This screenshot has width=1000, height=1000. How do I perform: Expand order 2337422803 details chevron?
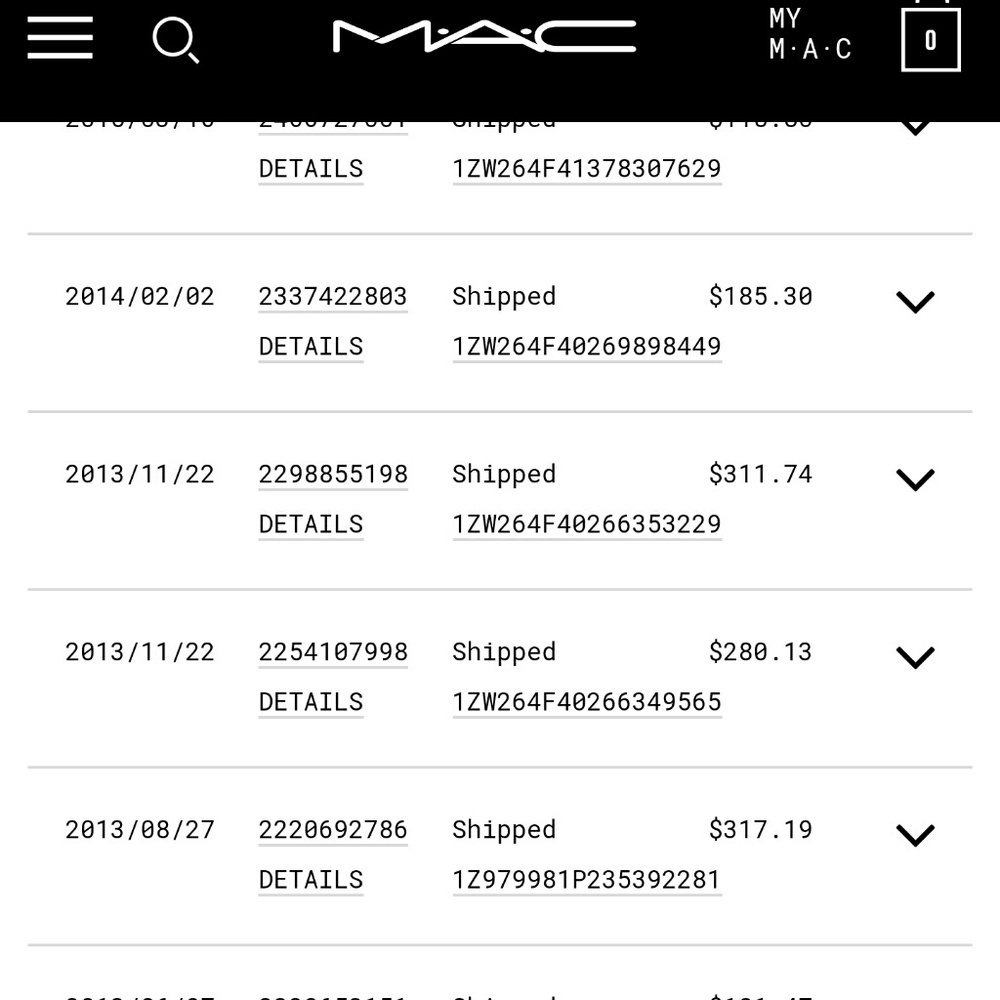(x=914, y=300)
